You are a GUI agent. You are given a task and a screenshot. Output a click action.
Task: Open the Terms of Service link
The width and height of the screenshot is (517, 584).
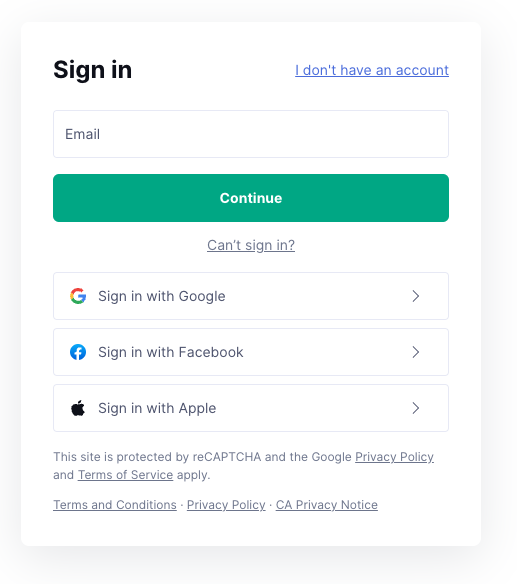pos(126,475)
